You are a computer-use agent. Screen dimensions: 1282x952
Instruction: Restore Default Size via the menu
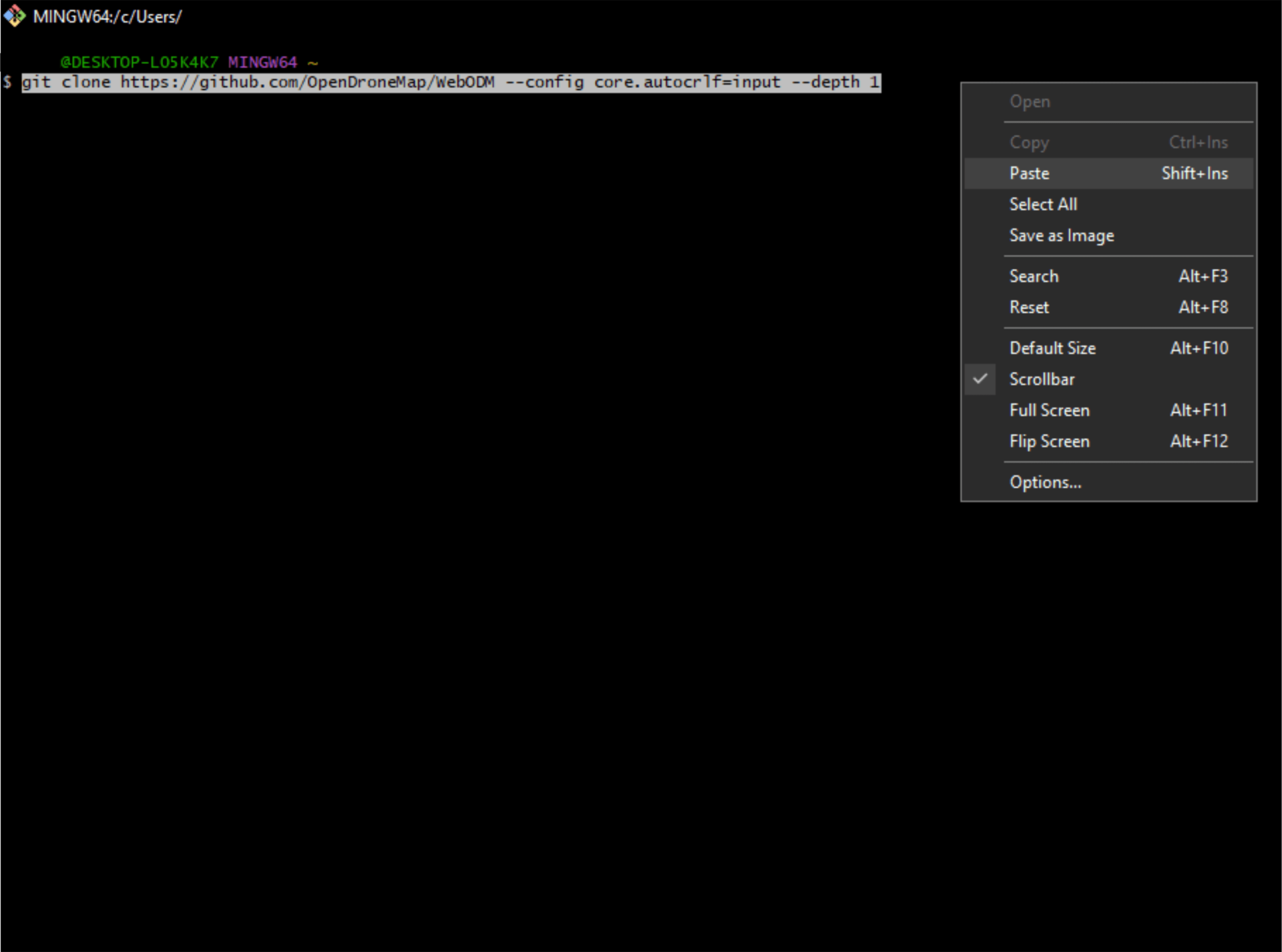pyautogui.click(x=1052, y=348)
